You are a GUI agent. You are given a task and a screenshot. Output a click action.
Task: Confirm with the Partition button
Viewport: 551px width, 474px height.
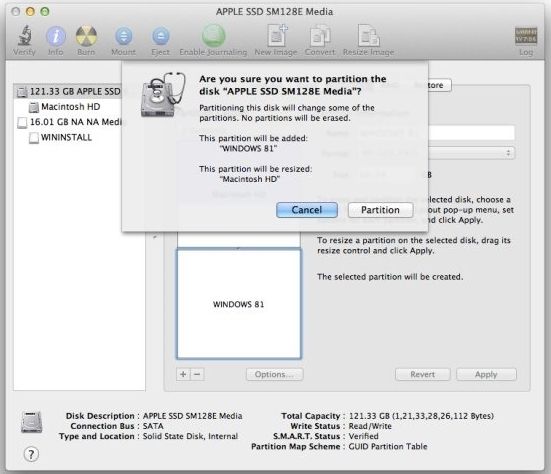(380, 210)
